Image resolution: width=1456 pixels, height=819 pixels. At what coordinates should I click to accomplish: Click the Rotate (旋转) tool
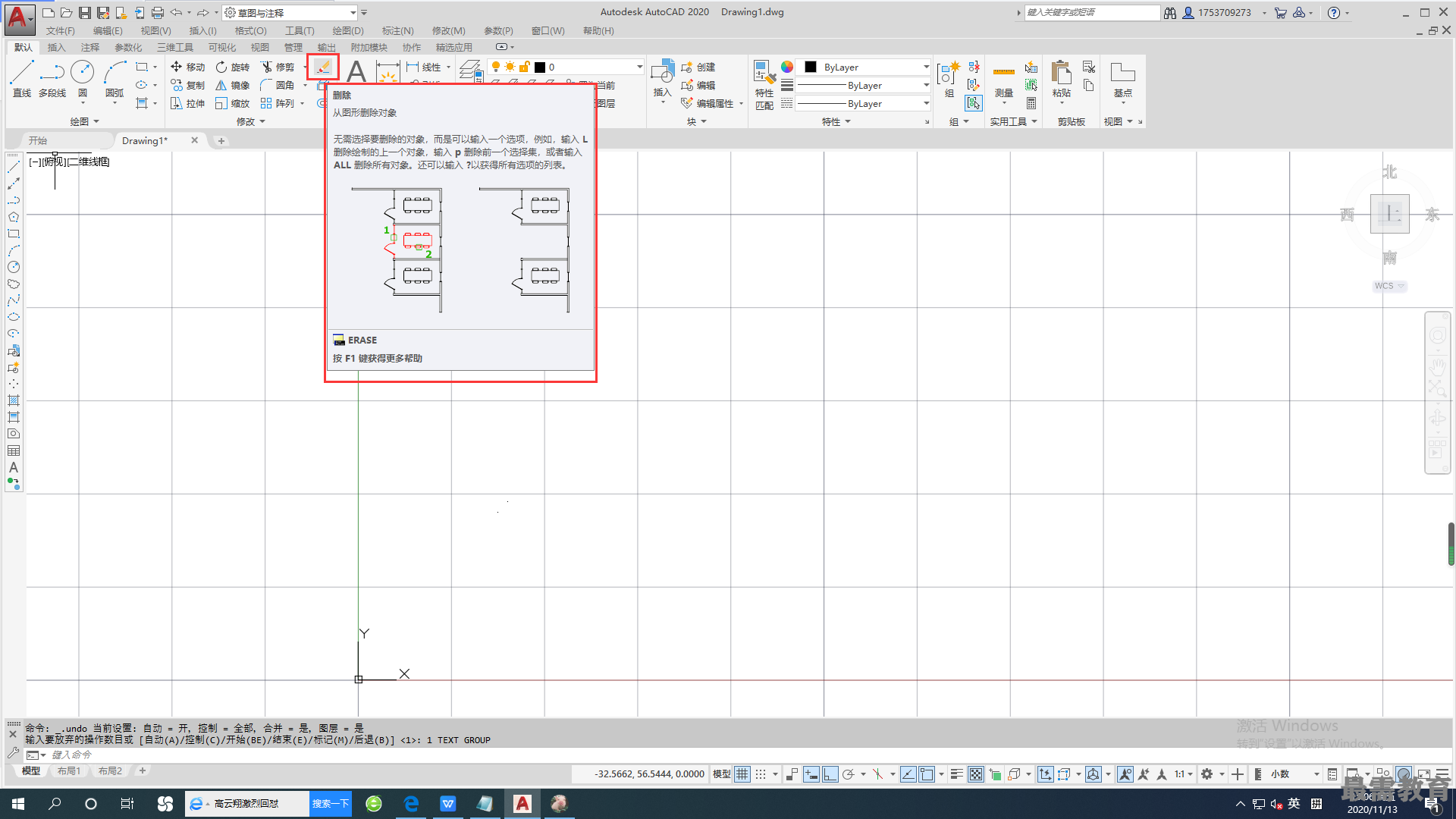pyautogui.click(x=232, y=67)
